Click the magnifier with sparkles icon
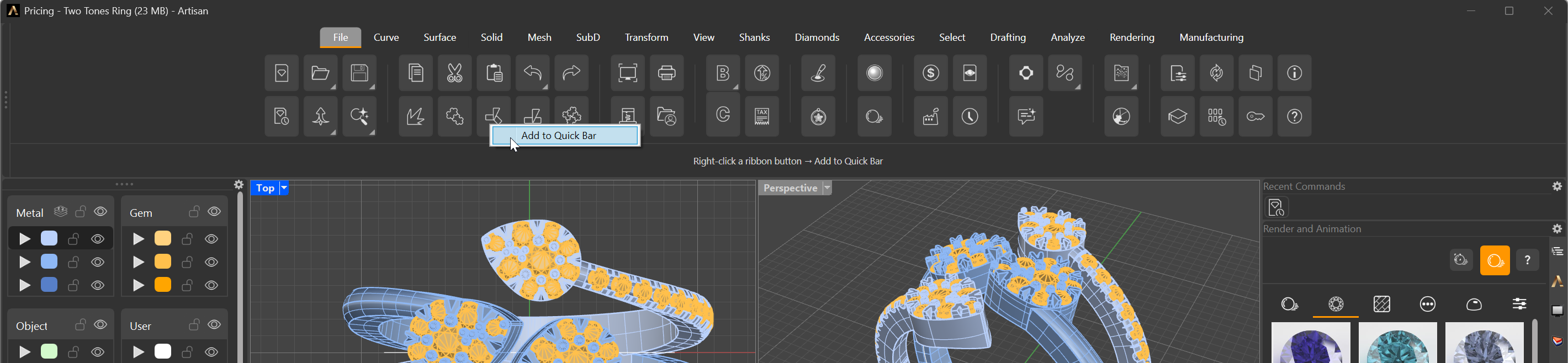 [359, 115]
